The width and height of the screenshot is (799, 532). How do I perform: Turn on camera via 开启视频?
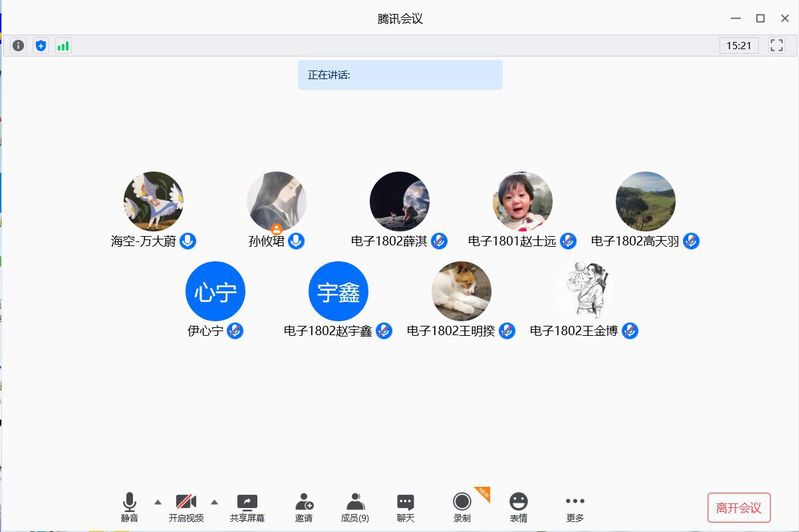186,507
